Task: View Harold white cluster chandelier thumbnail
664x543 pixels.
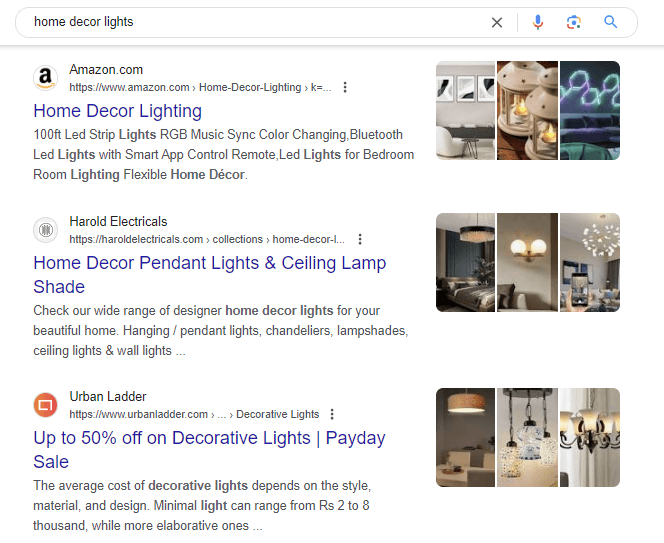Action: (x=590, y=263)
